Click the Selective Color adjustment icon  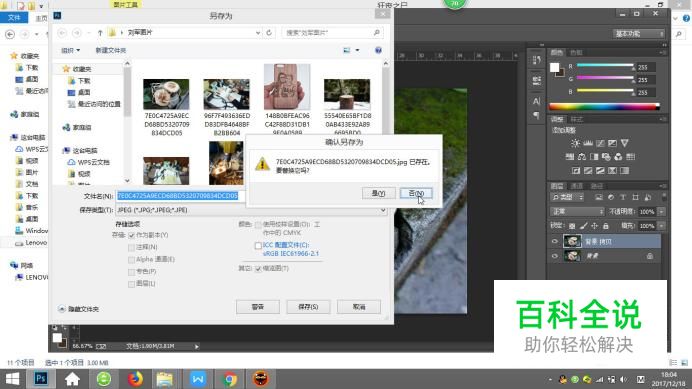pos(612,170)
